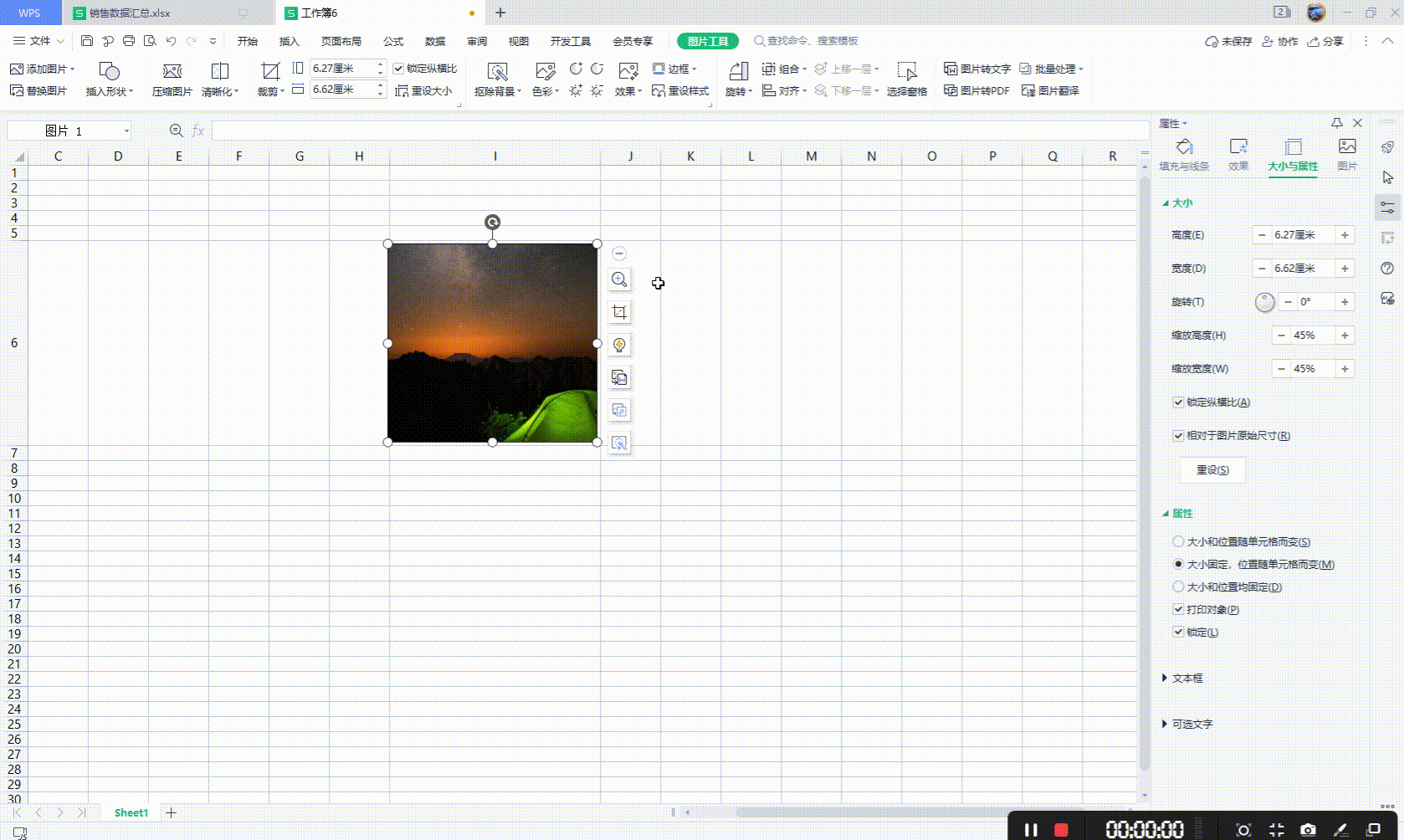Screen dimensions: 1404x840
Task: Collapse the Size (大小) section
Action: tap(1177, 203)
